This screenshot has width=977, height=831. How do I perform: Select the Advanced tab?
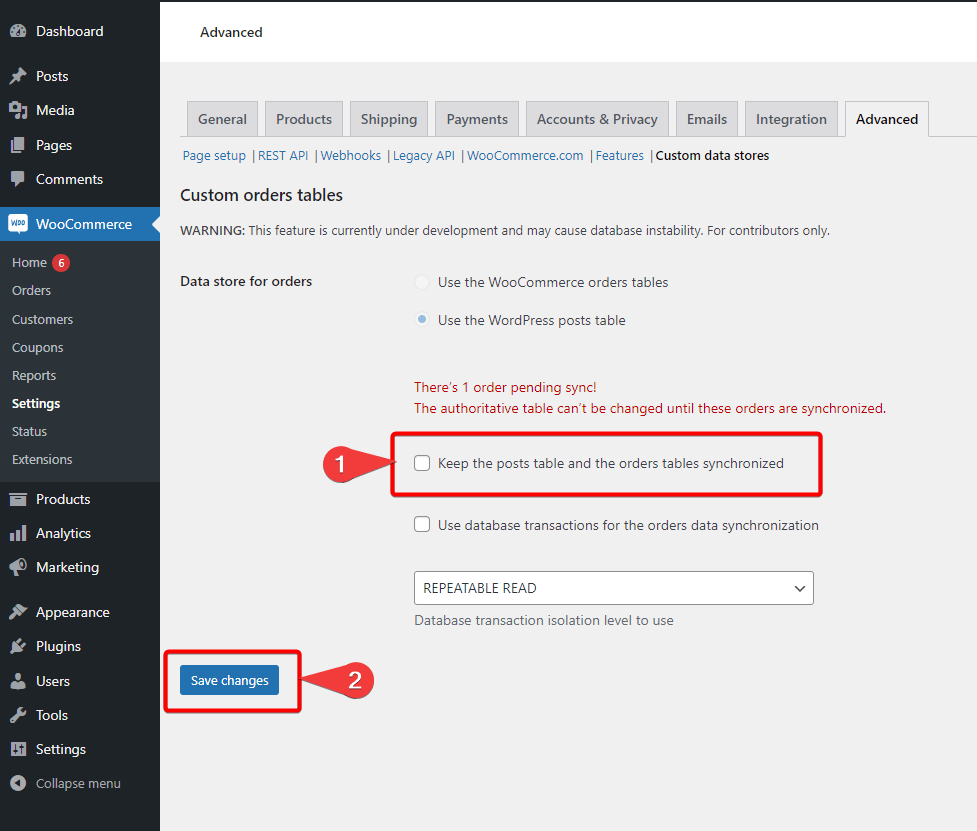point(887,119)
